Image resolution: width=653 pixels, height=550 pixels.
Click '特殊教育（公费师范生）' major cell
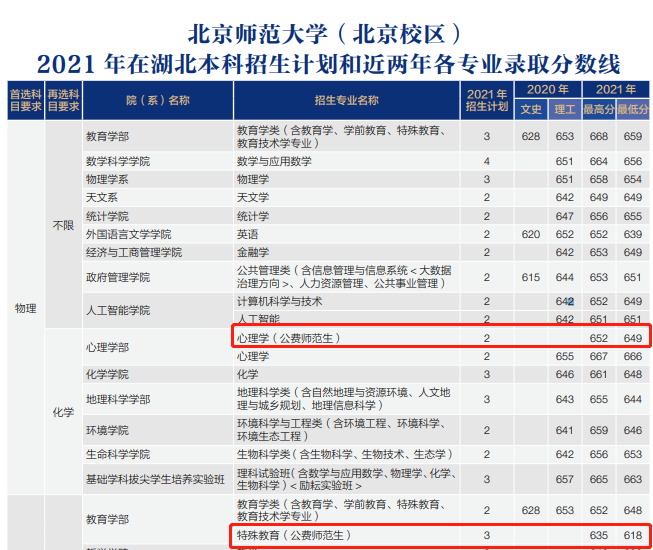(346, 535)
